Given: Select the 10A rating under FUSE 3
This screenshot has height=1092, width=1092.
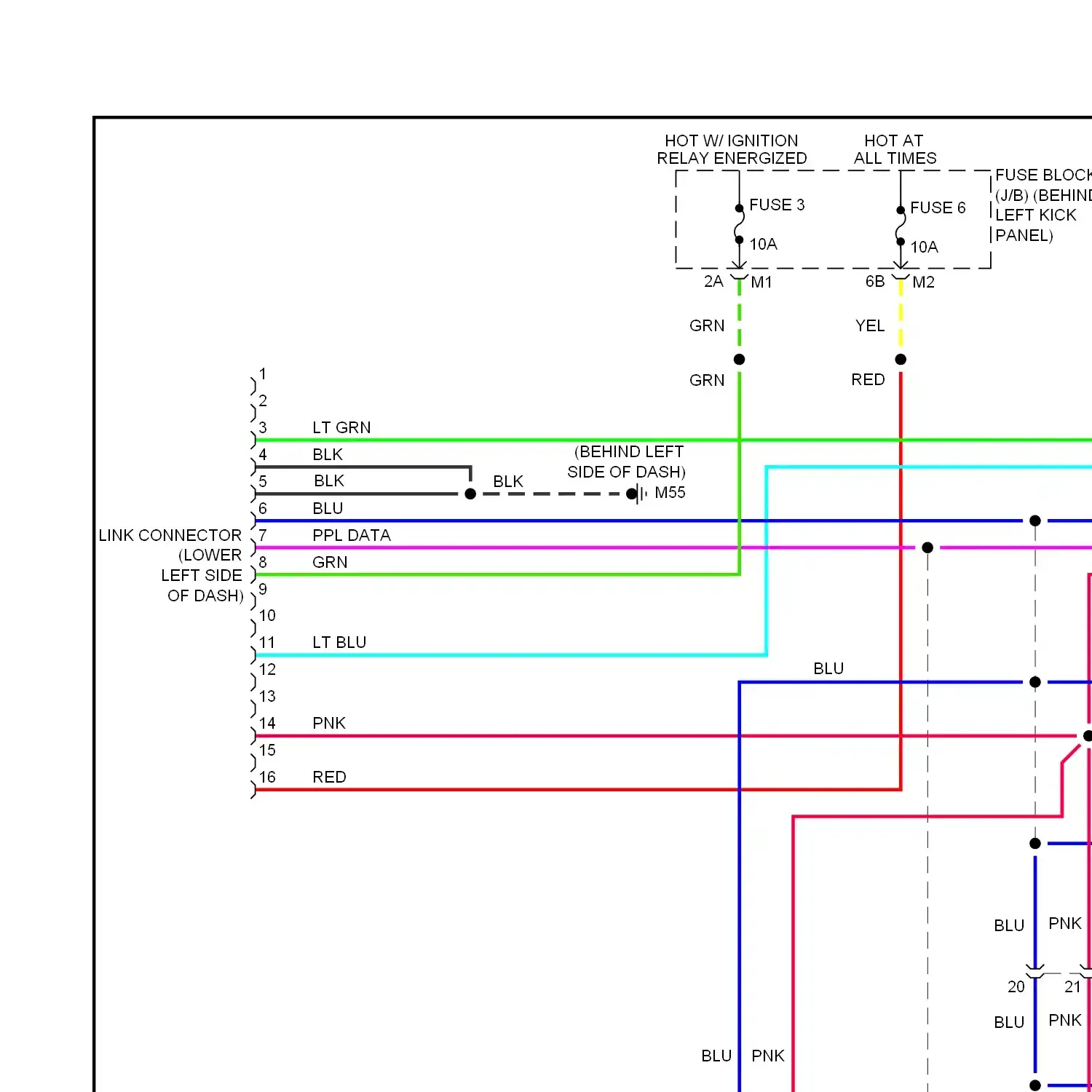Looking at the screenshot, I should coord(763,244).
